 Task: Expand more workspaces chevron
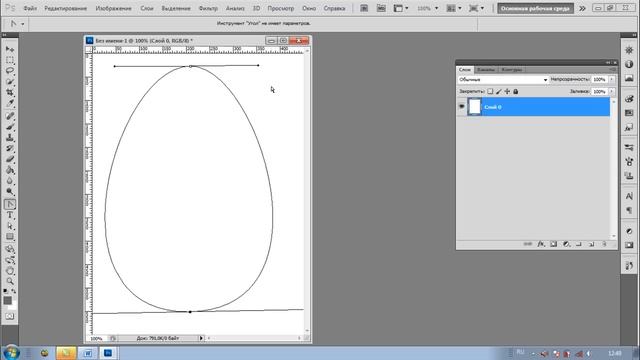tap(582, 8)
